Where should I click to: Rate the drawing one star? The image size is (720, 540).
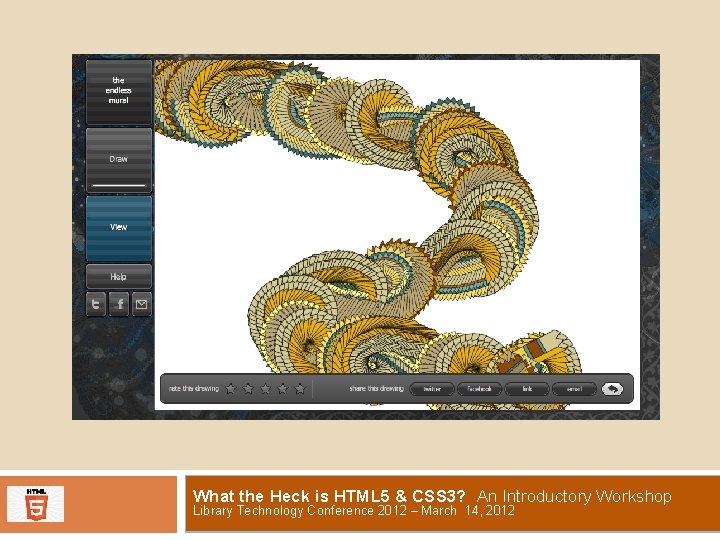231,389
